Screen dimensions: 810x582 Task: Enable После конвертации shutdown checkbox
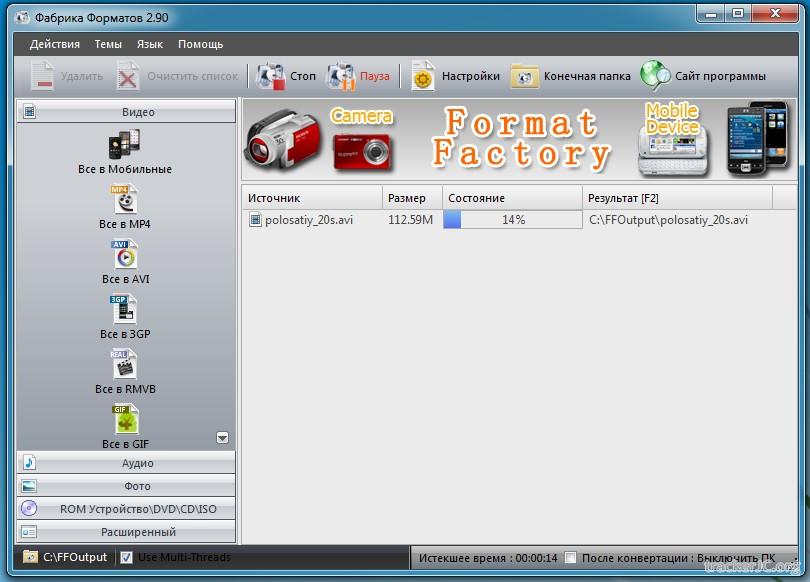click(x=570, y=557)
